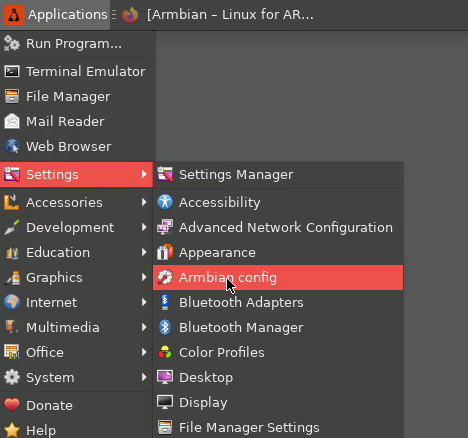Click the Armbian config wrench icon
Image resolution: width=468 pixels, height=438 pixels.
point(165,277)
